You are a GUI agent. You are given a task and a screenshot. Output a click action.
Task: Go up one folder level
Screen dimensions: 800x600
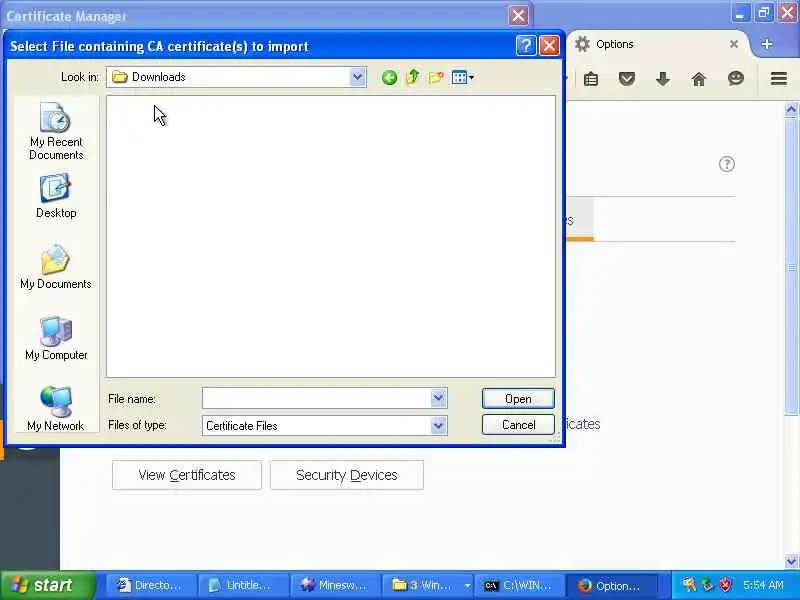(412, 78)
